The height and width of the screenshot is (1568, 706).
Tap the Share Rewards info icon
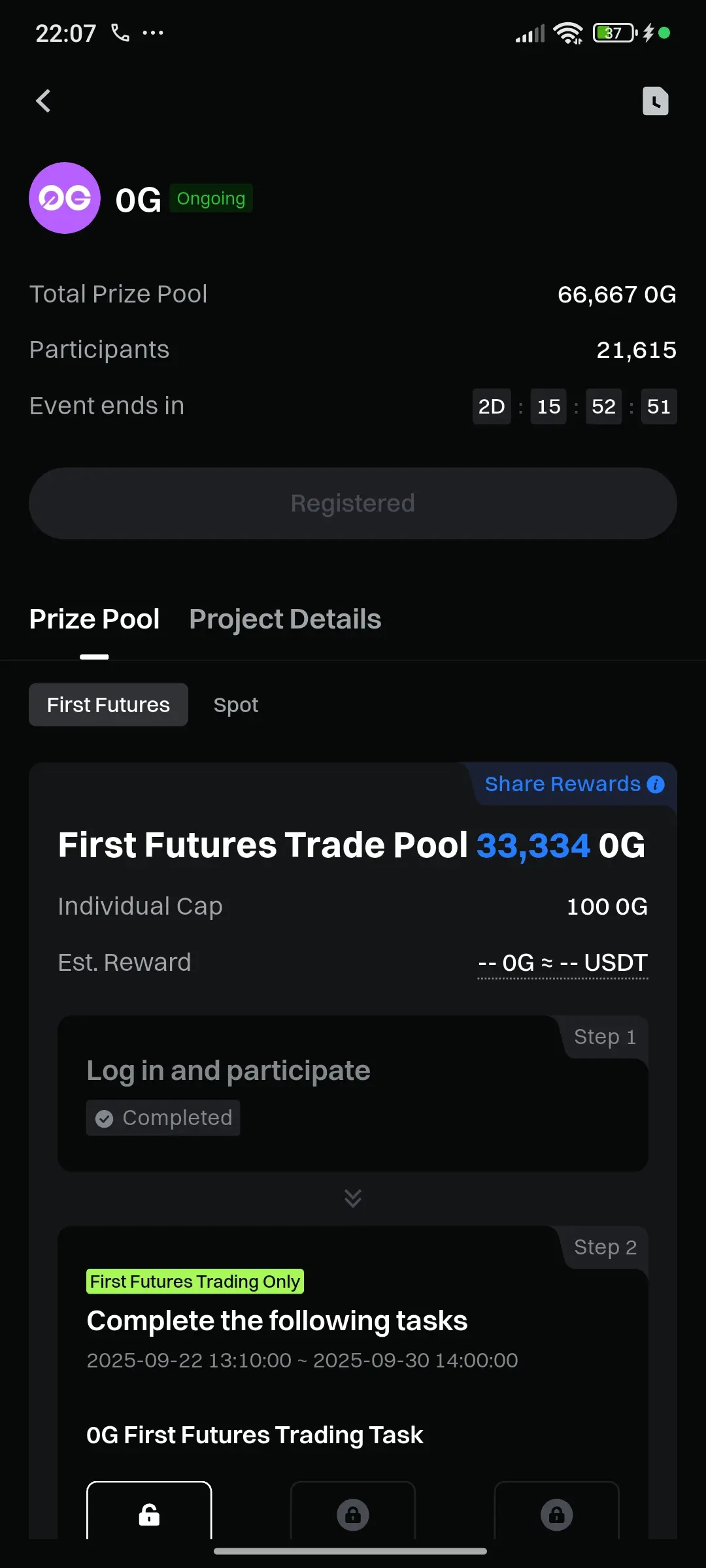656,784
